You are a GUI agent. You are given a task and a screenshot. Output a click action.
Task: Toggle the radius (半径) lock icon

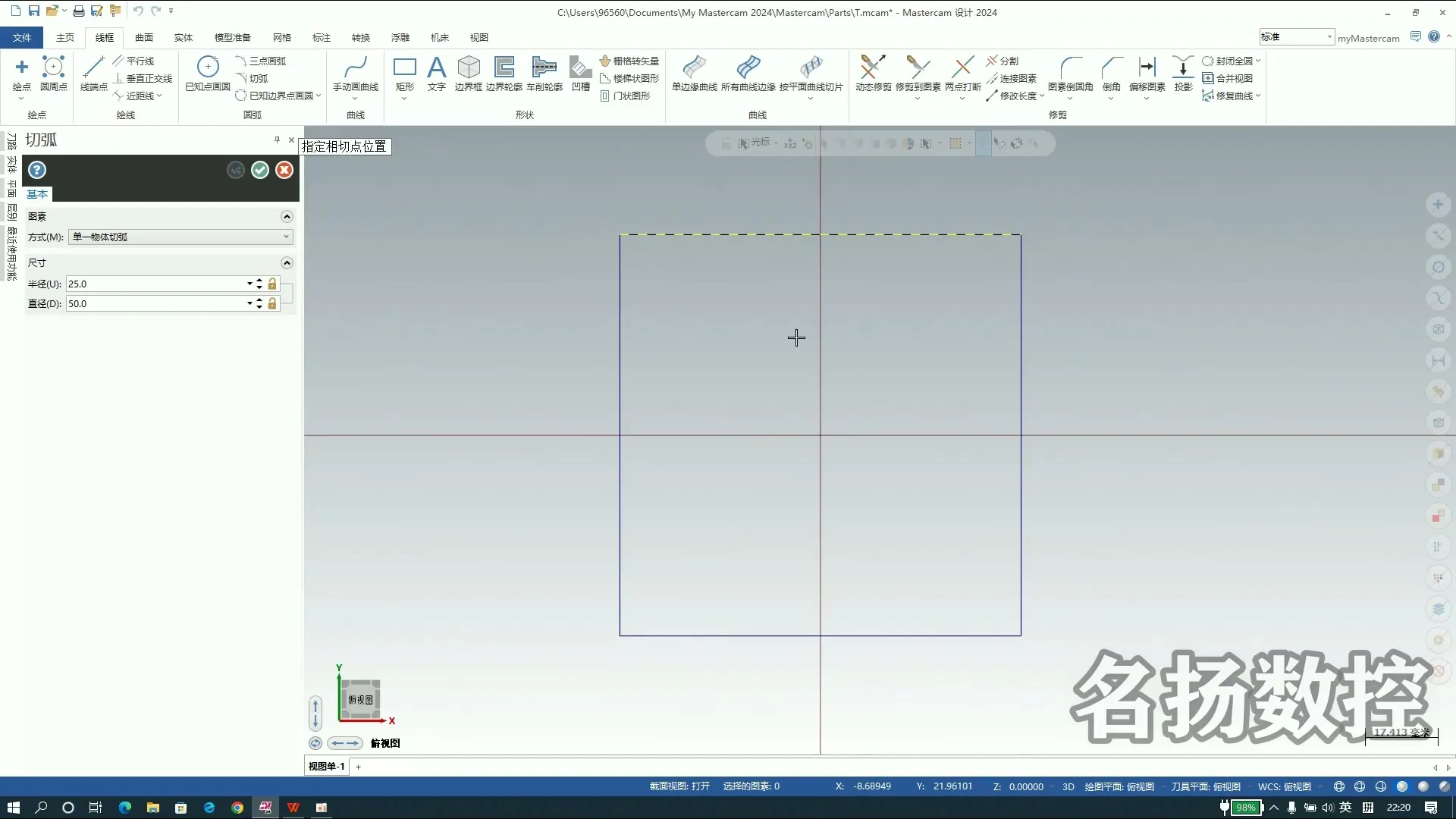coord(272,284)
